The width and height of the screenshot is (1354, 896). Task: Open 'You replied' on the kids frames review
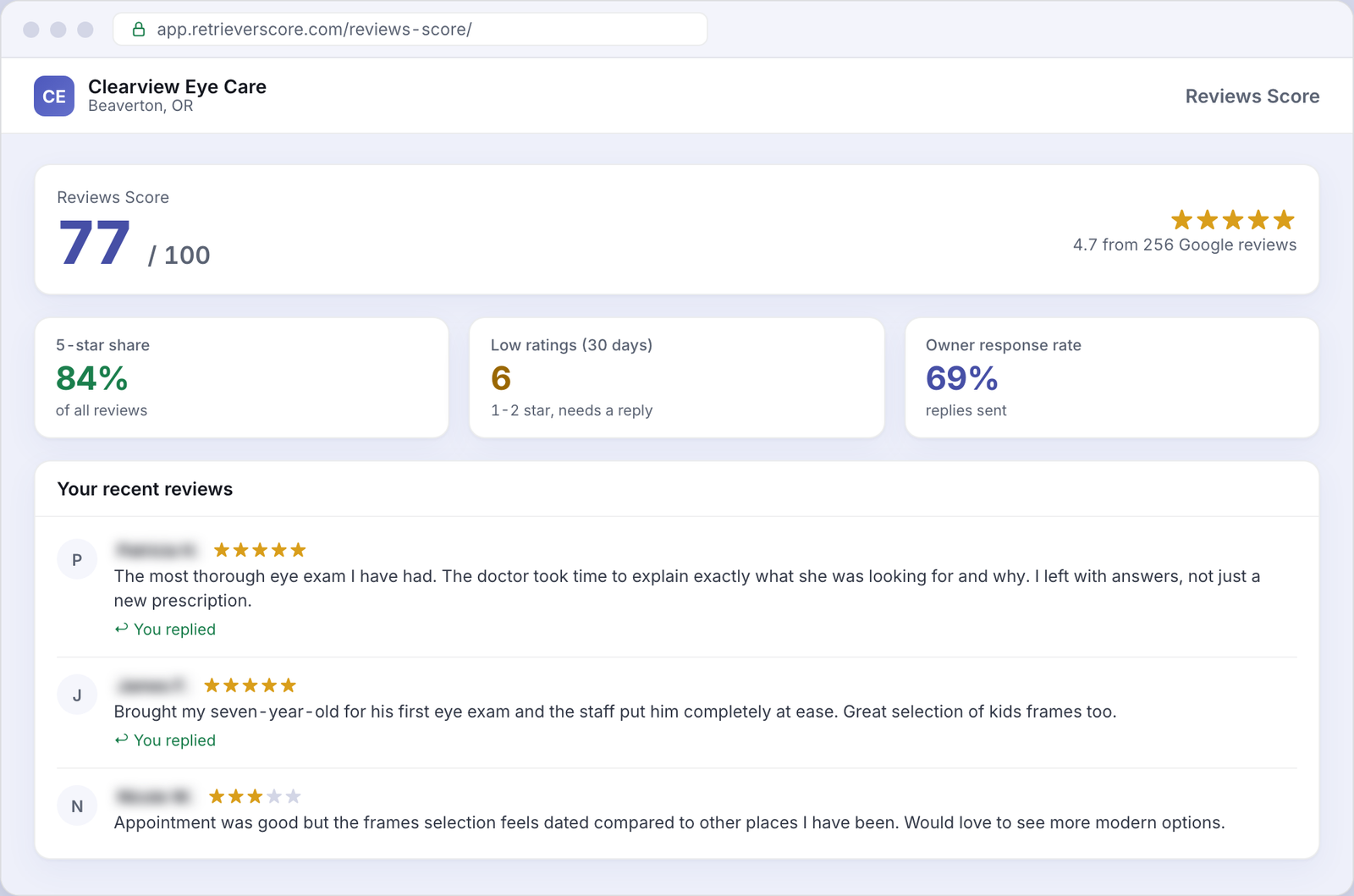click(174, 740)
